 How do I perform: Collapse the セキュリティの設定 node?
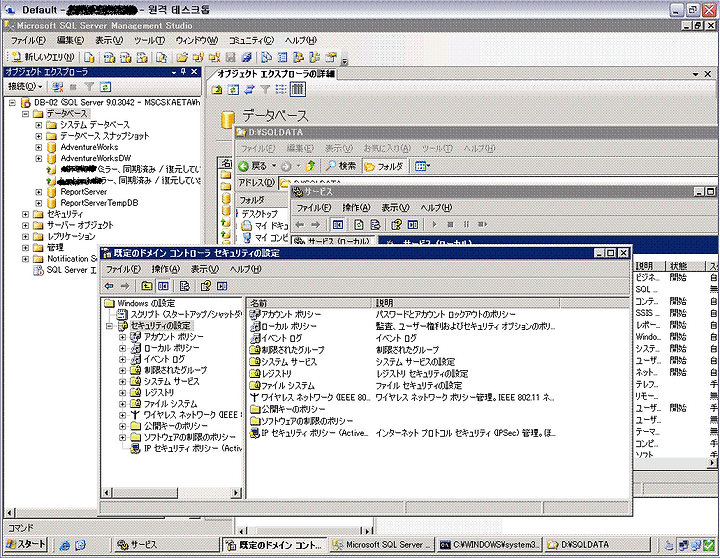[109, 326]
